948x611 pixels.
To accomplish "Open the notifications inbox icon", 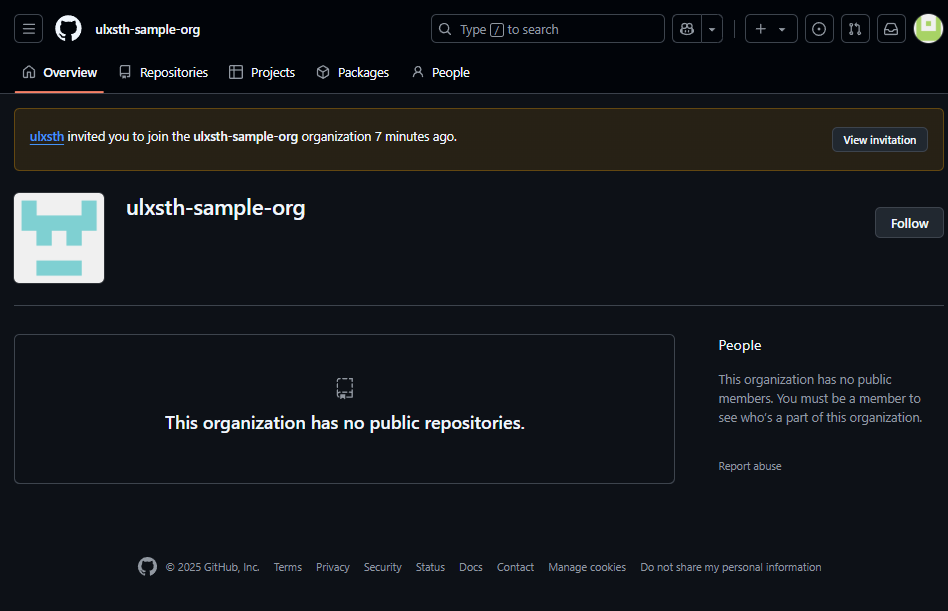I will pyautogui.click(x=891, y=29).
